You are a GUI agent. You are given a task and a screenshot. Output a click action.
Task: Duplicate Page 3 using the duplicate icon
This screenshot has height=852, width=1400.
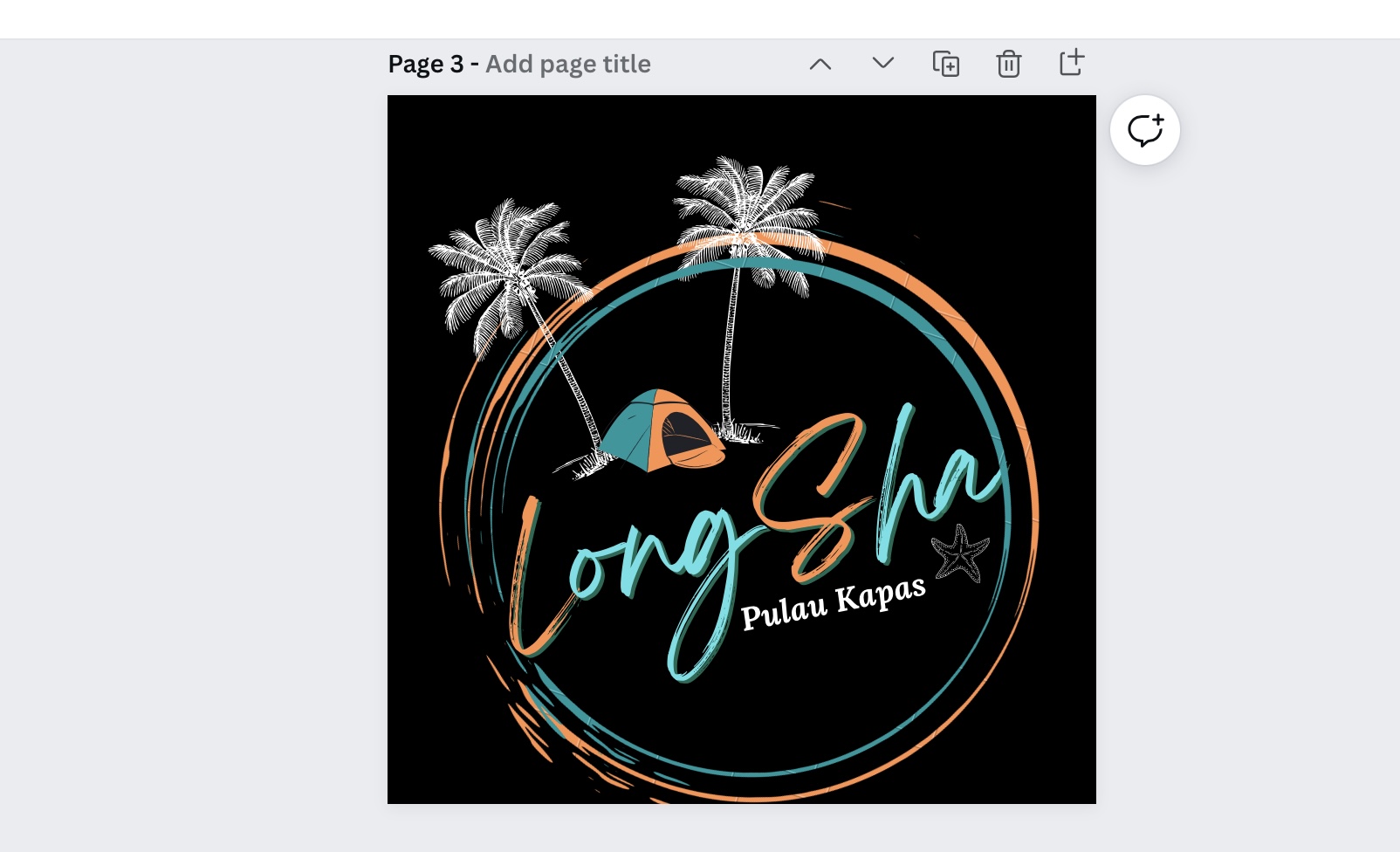(x=945, y=64)
